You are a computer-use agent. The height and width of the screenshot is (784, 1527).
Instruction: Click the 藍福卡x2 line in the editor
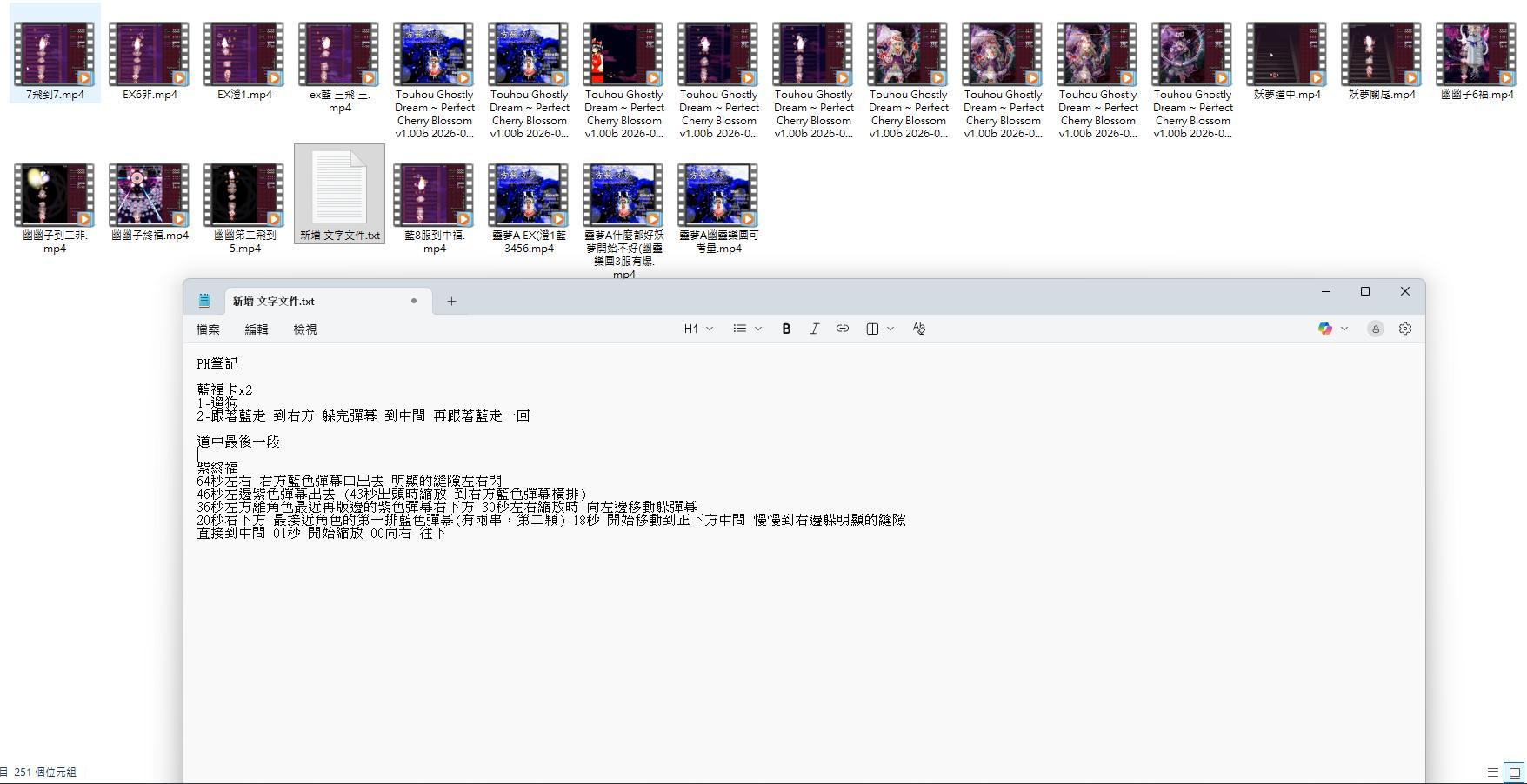coord(224,389)
